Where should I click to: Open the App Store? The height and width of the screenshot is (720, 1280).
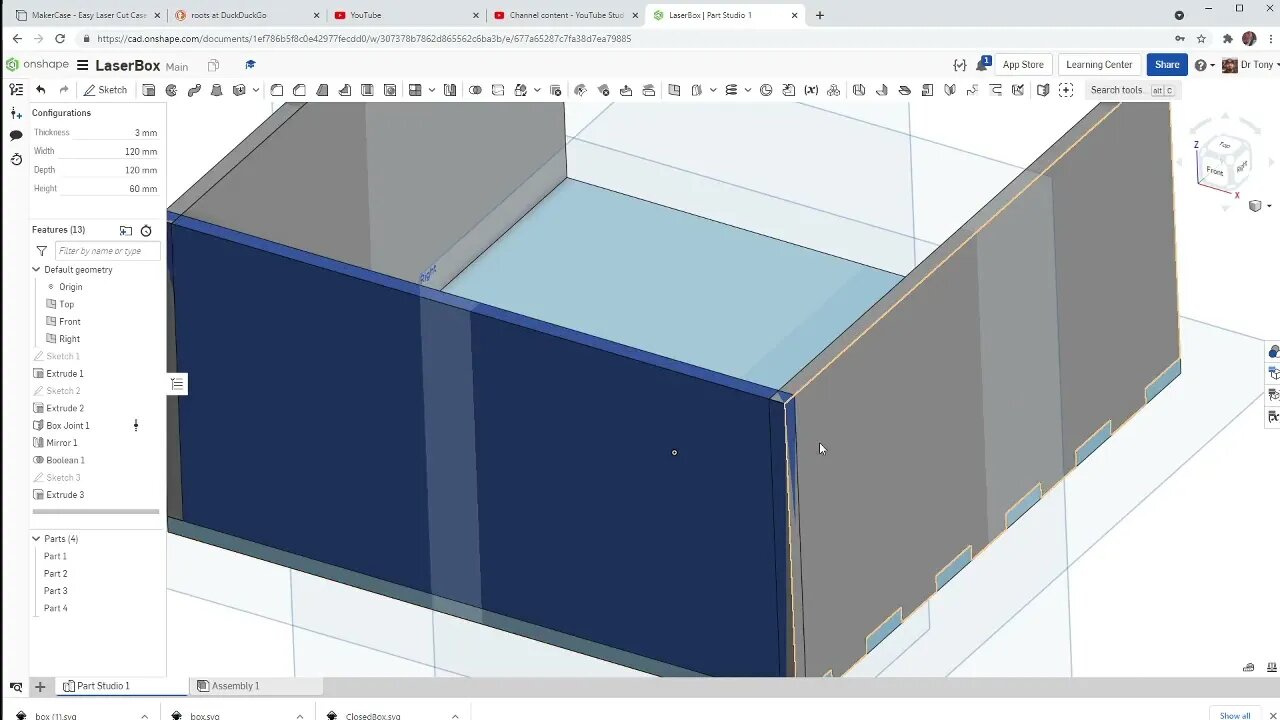(x=1023, y=65)
